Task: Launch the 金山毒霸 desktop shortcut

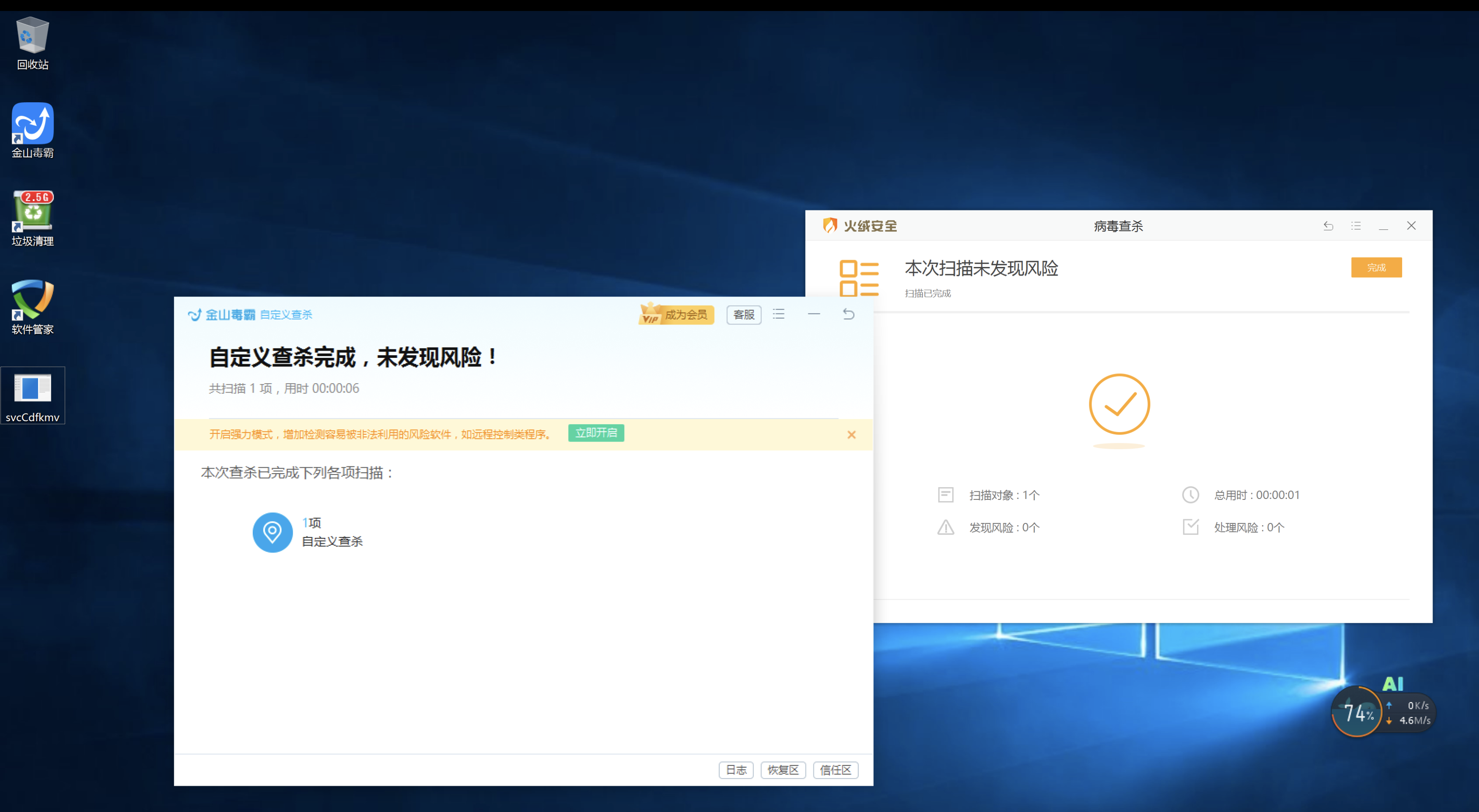Action: 32,123
